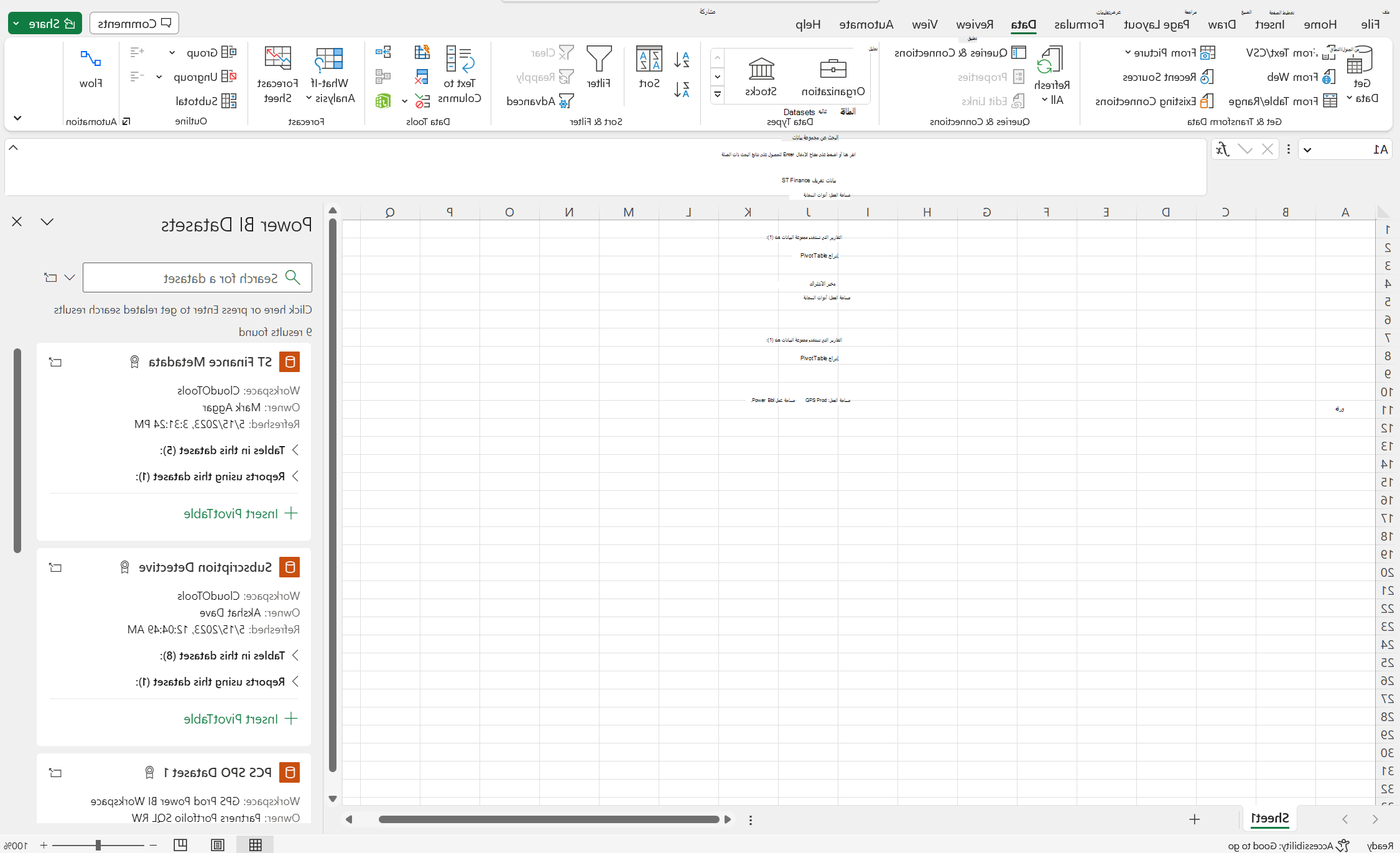Open Subscription Detective in Power BI icon
This screenshot has width=1400, height=853.
click(x=55, y=567)
